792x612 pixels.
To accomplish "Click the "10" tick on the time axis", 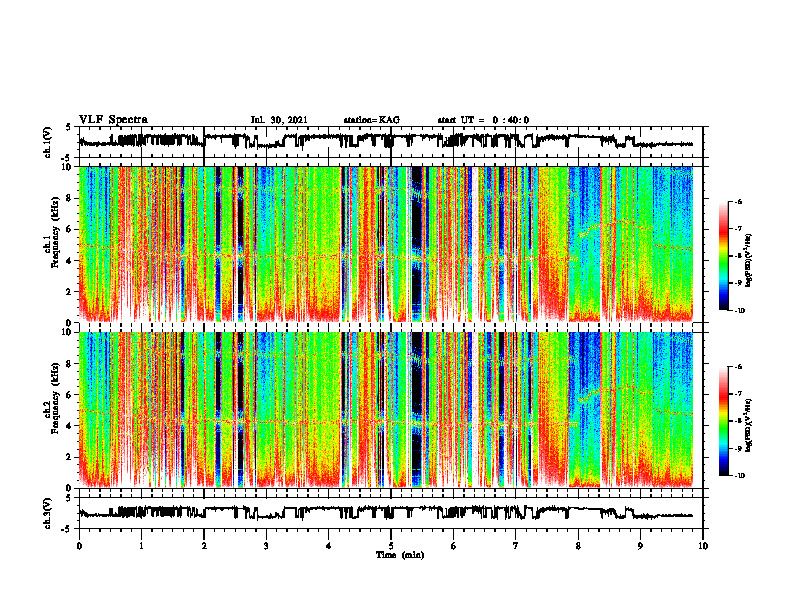I will (703, 546).
